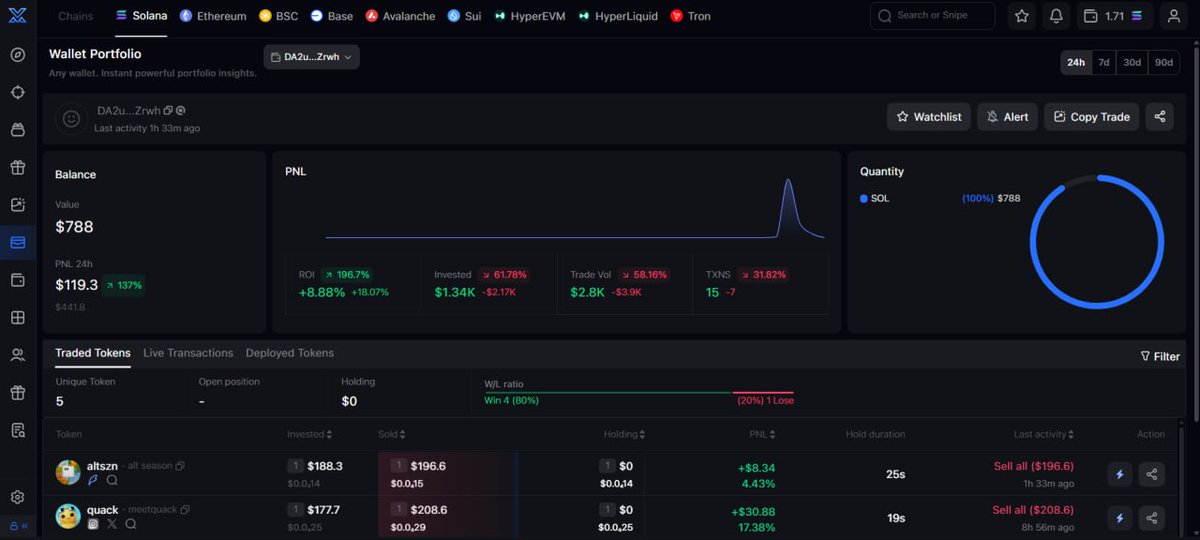Share the altszn row

pos(1152,474)
